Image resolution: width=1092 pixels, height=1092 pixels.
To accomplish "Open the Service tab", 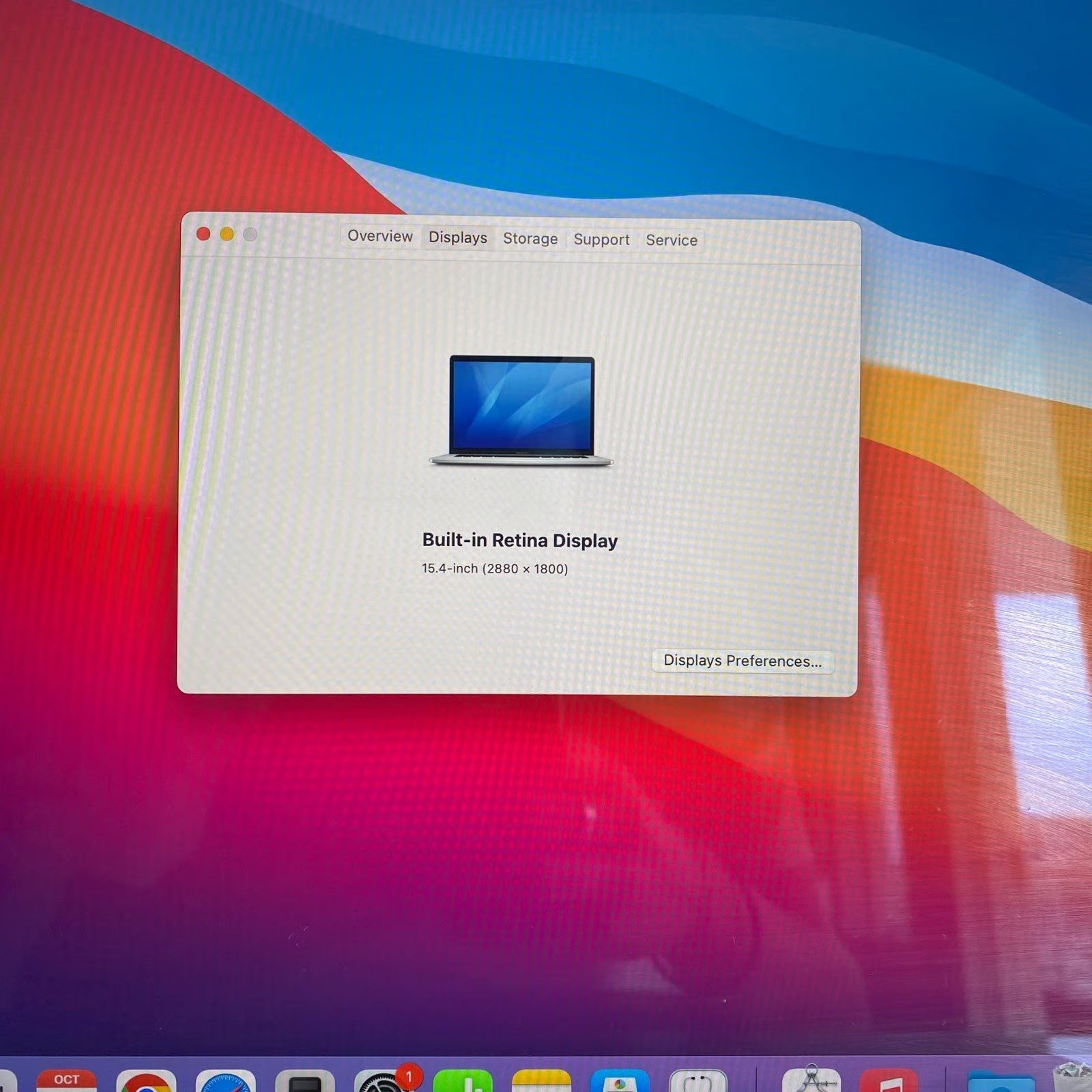I will coord(672,240).
